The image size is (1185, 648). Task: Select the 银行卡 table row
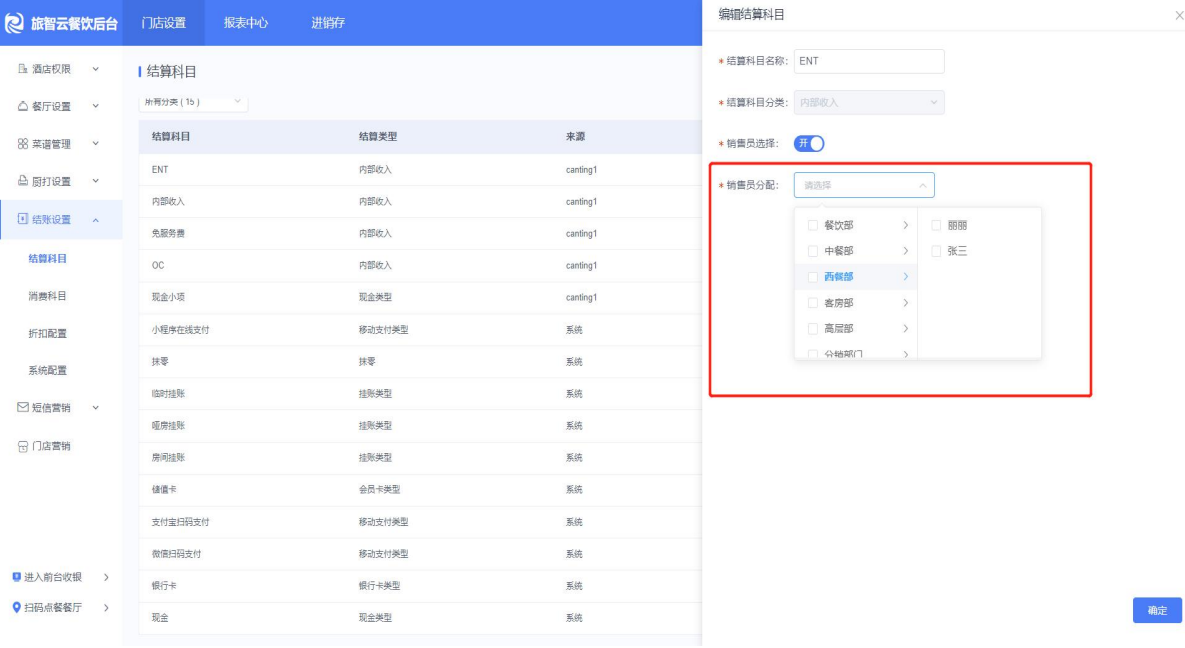[420, 586]
